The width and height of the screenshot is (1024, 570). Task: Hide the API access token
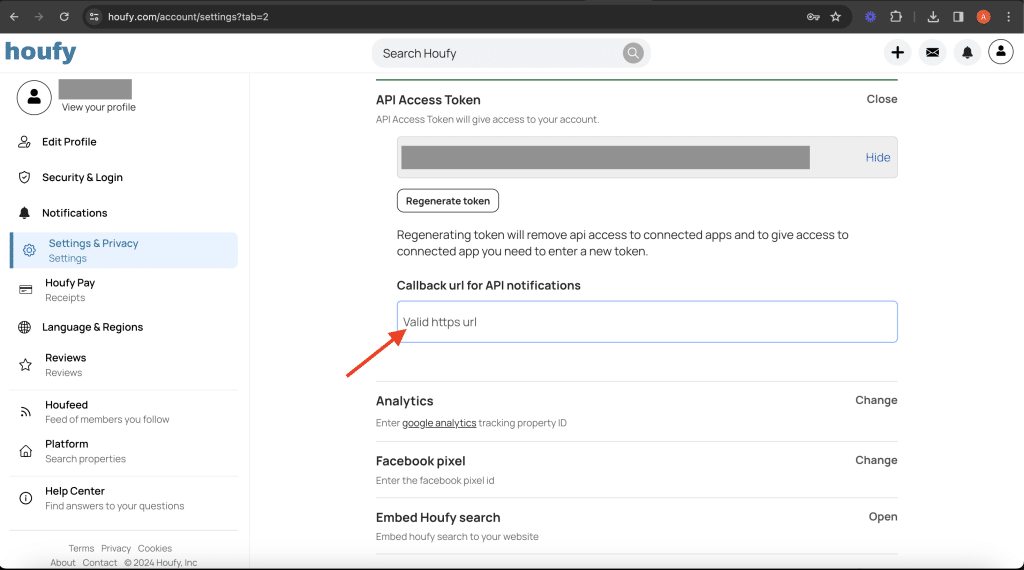(x=878, y=157)
